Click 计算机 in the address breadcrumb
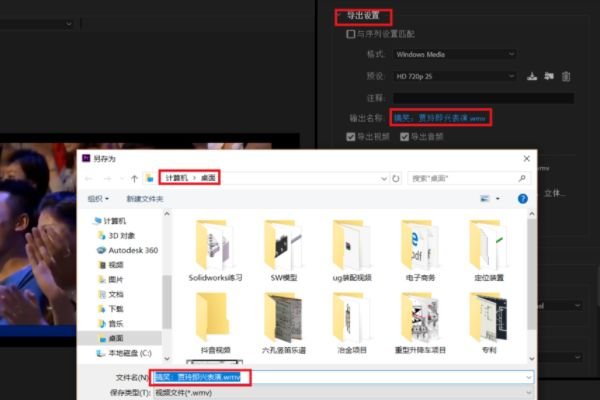600x400 pixels. tap(176, 178)
